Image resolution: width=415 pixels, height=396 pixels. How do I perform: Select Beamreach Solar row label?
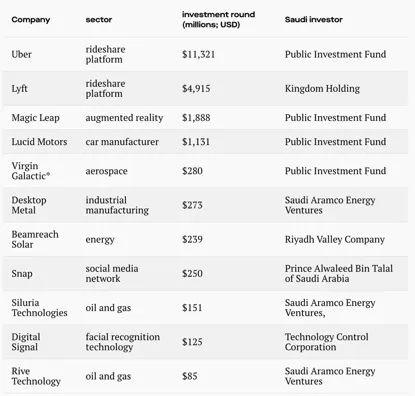pyautogui.click(x=35, y=239)
